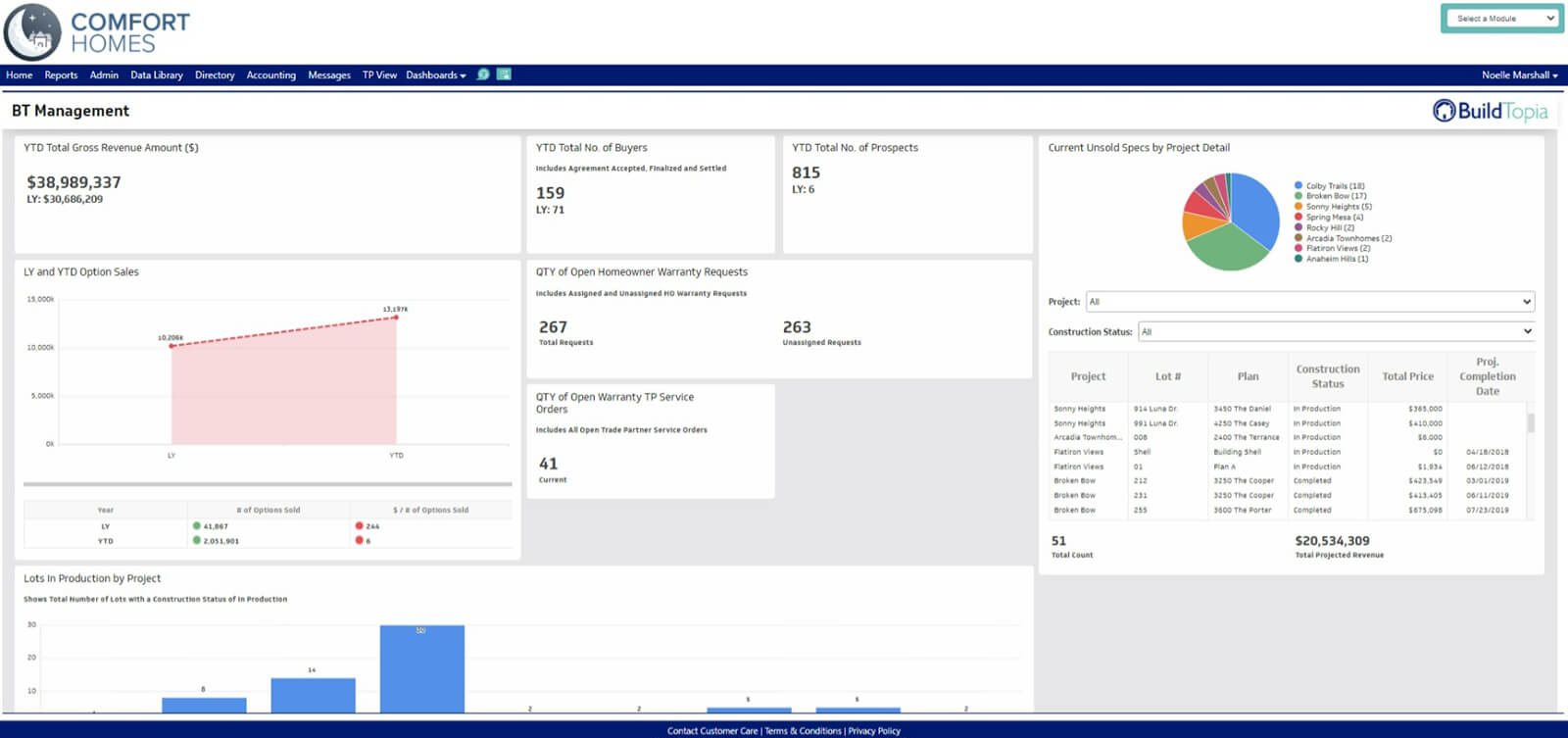Click the specs table vertical scrollbar
The image size is (1568, 738).
[1531, 423]
